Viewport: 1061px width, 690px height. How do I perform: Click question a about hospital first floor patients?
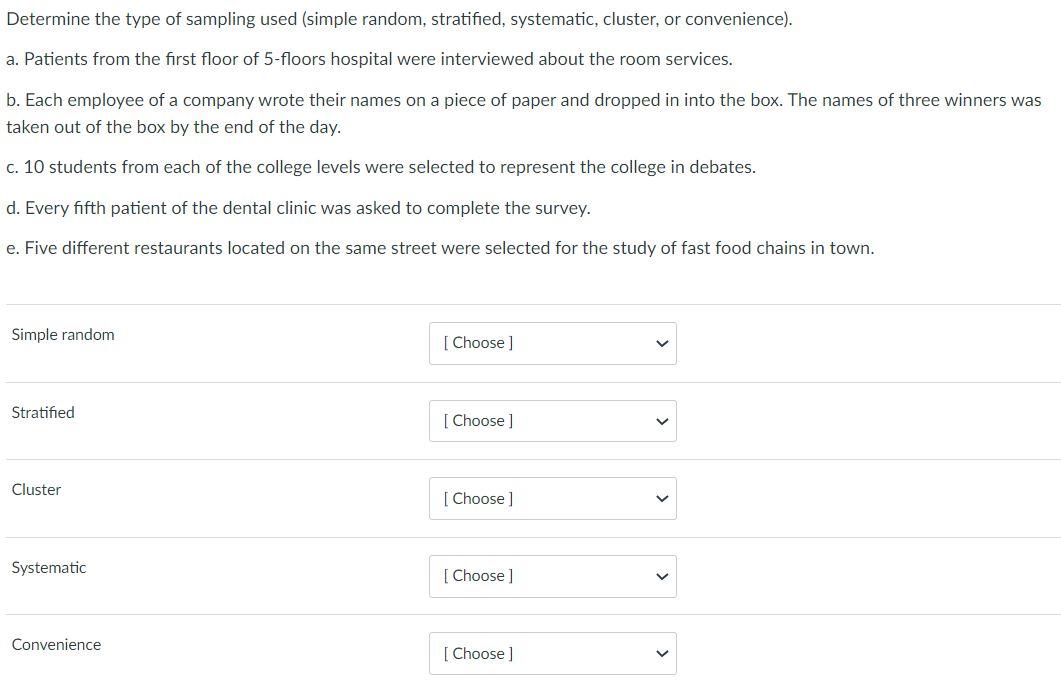click(x=370, y=59)
